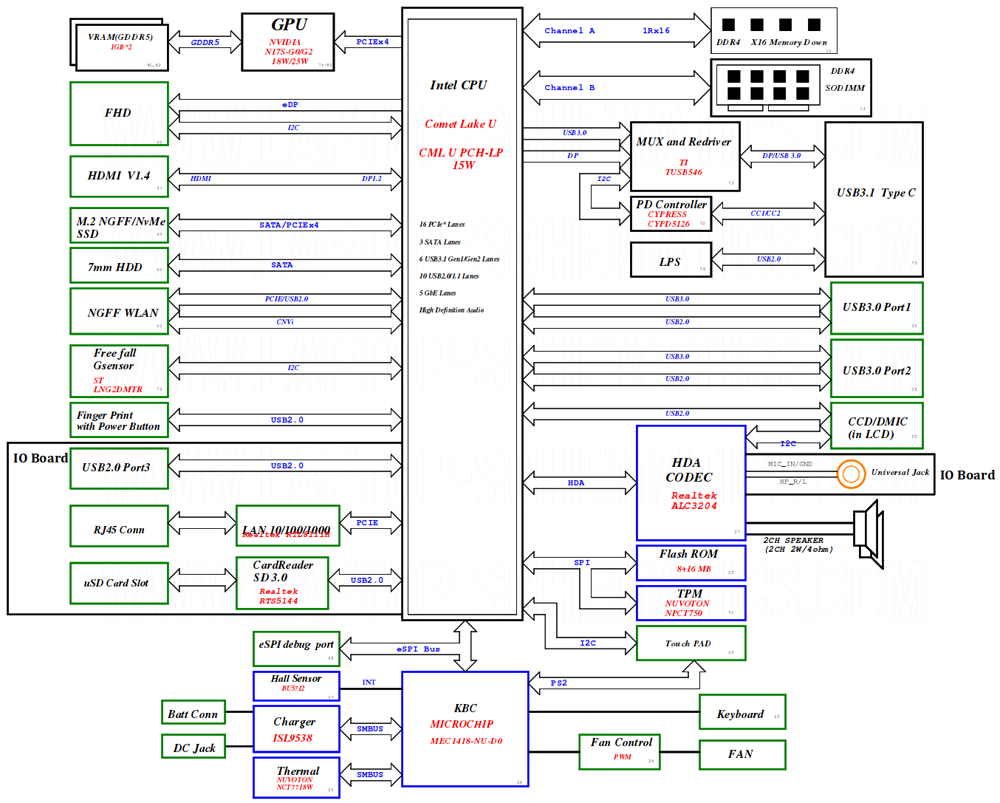Select the CCD/DMIC (in LCD) block

(x=877, y=425)
